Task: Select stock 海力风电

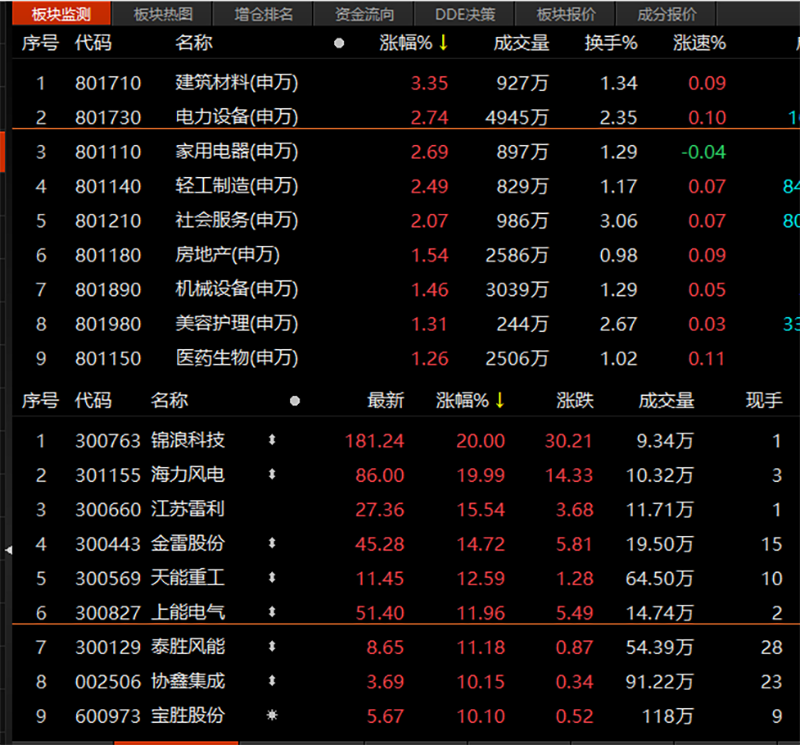Action: click(x=188, y=475)
